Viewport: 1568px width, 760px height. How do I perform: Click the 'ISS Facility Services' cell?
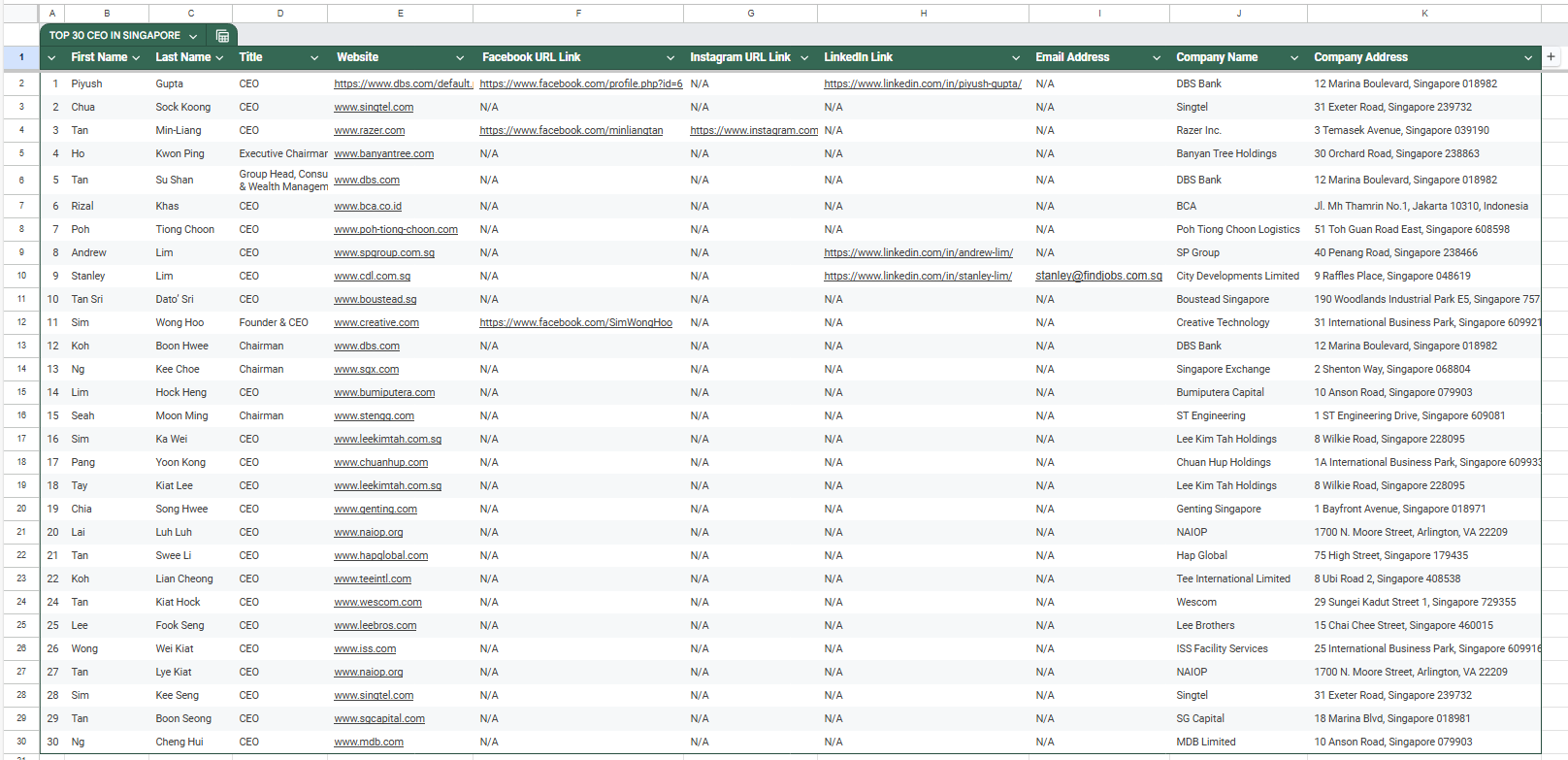pos(1238,649)
